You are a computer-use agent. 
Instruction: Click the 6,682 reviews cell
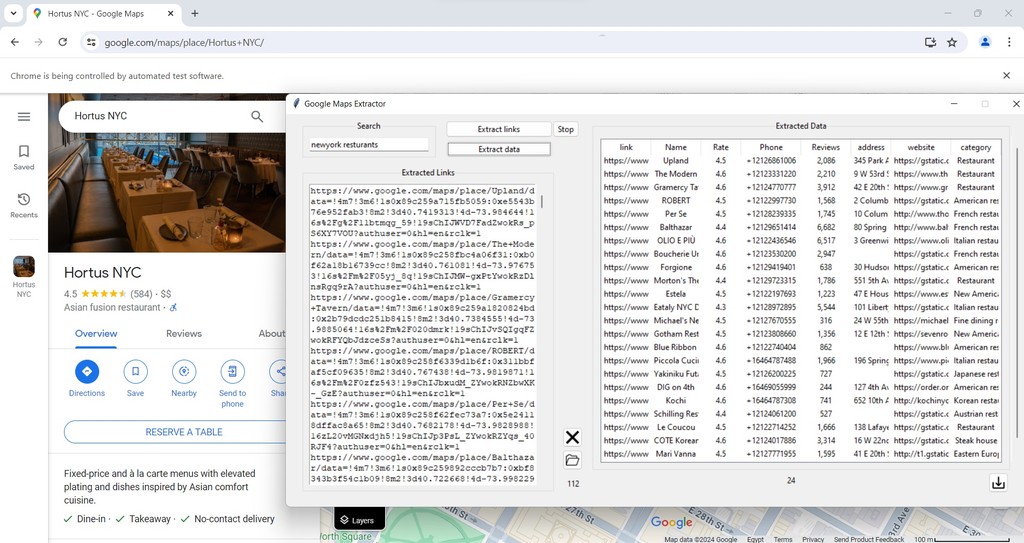[x=826, y=227]
